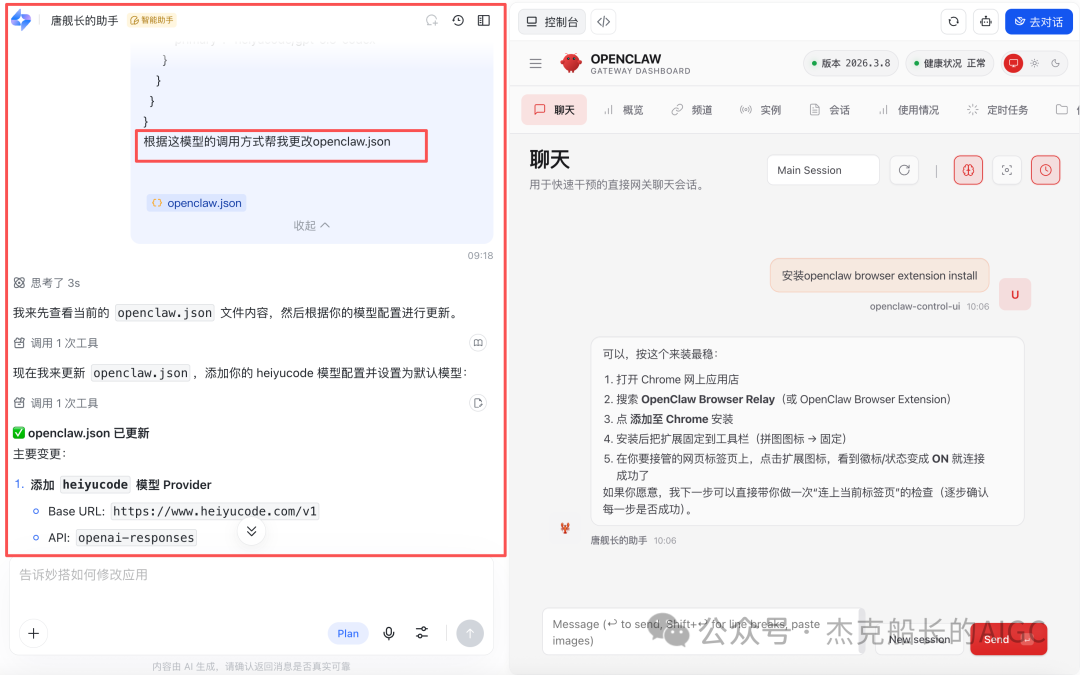This screenshot has height=675, width=1080.
Task: Switch to the 控制台 tab
Action: pyautogui.click(x=552, y=21)
